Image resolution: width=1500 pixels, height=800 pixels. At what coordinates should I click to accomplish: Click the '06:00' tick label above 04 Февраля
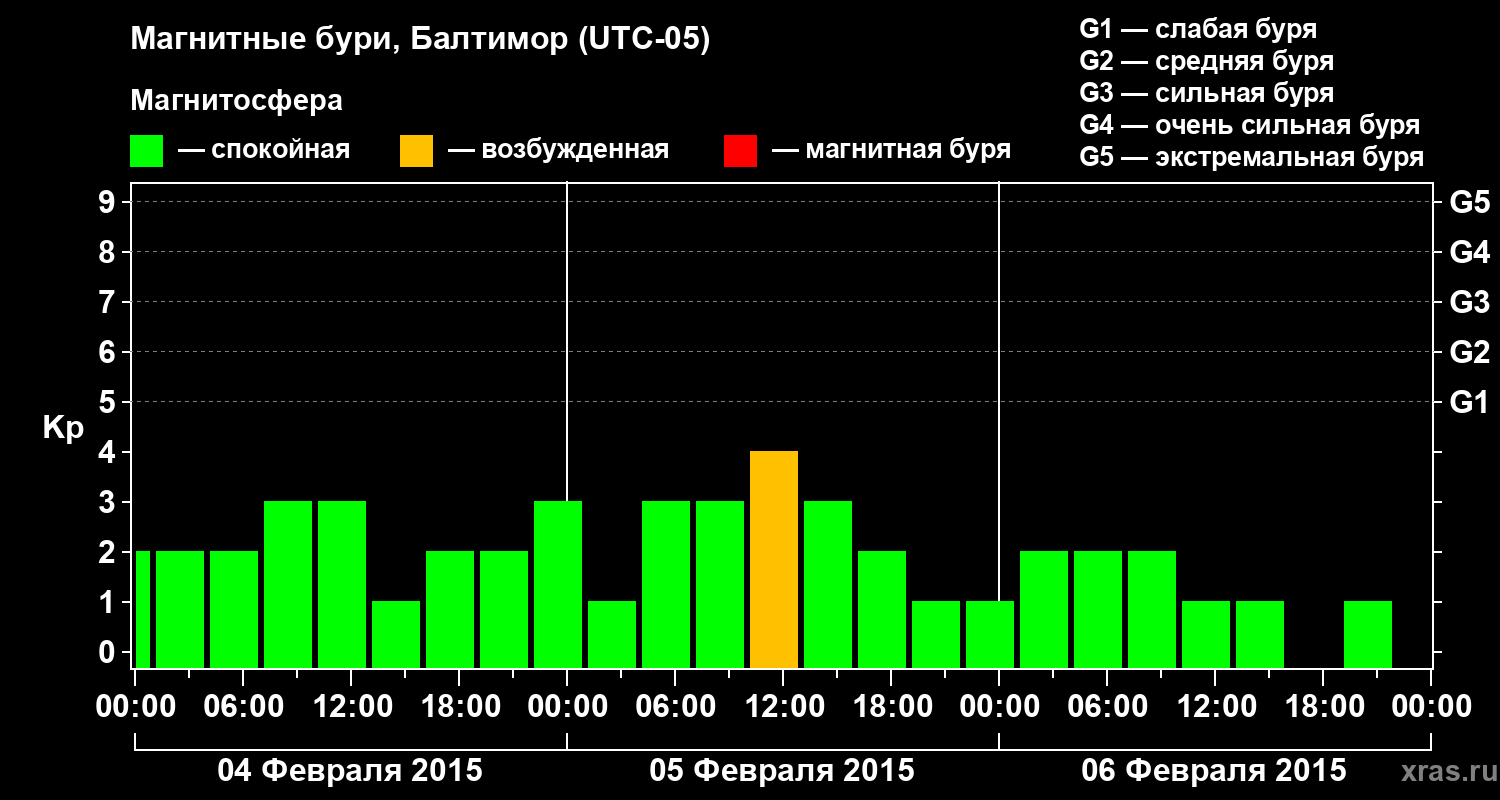243,707
